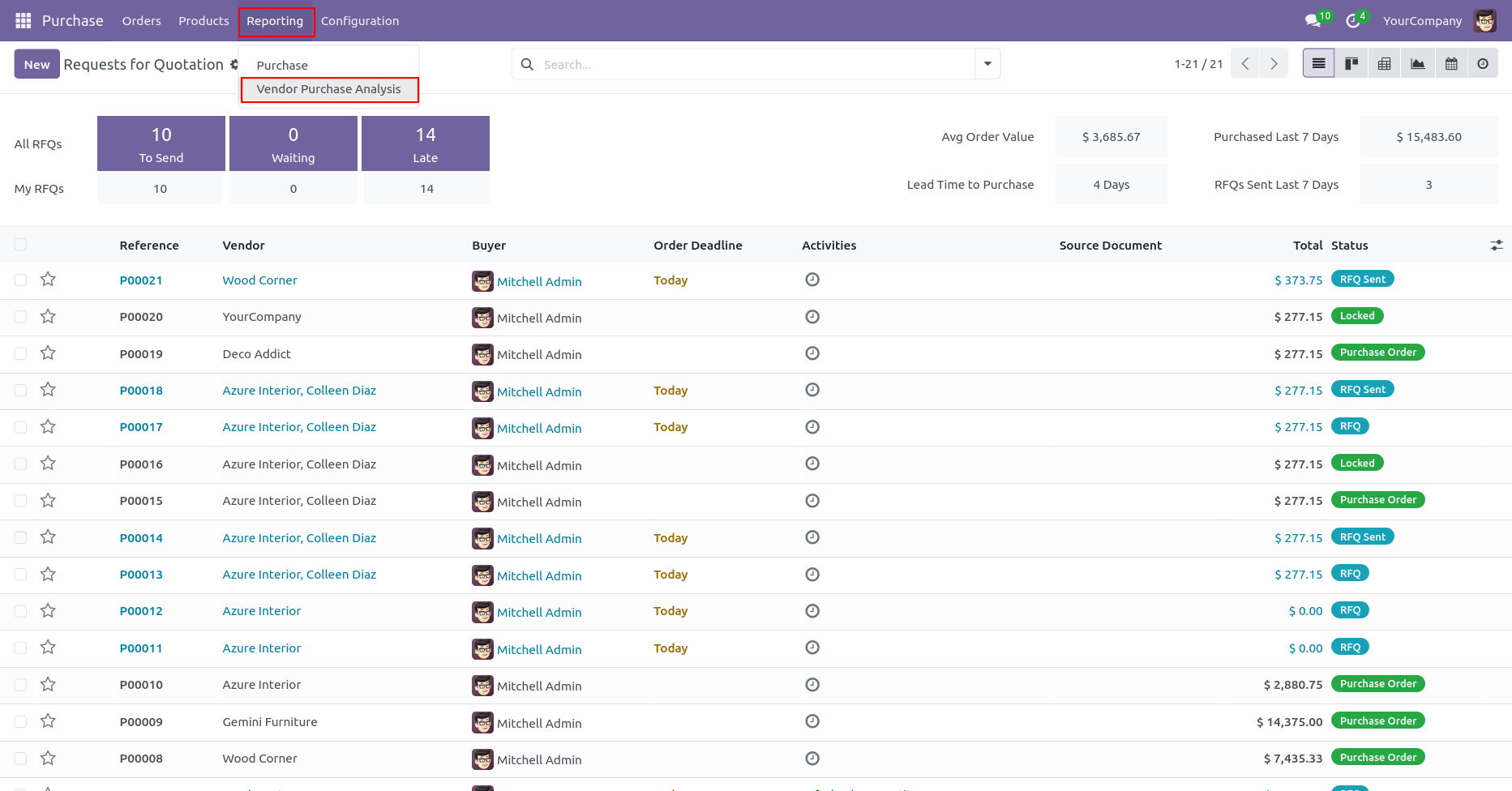Image resolution: width=1512 pixels, height=791 pixels.
Task: Select the P00020 row checkbox
Action: pyautogui.click(x=20, y=317)
